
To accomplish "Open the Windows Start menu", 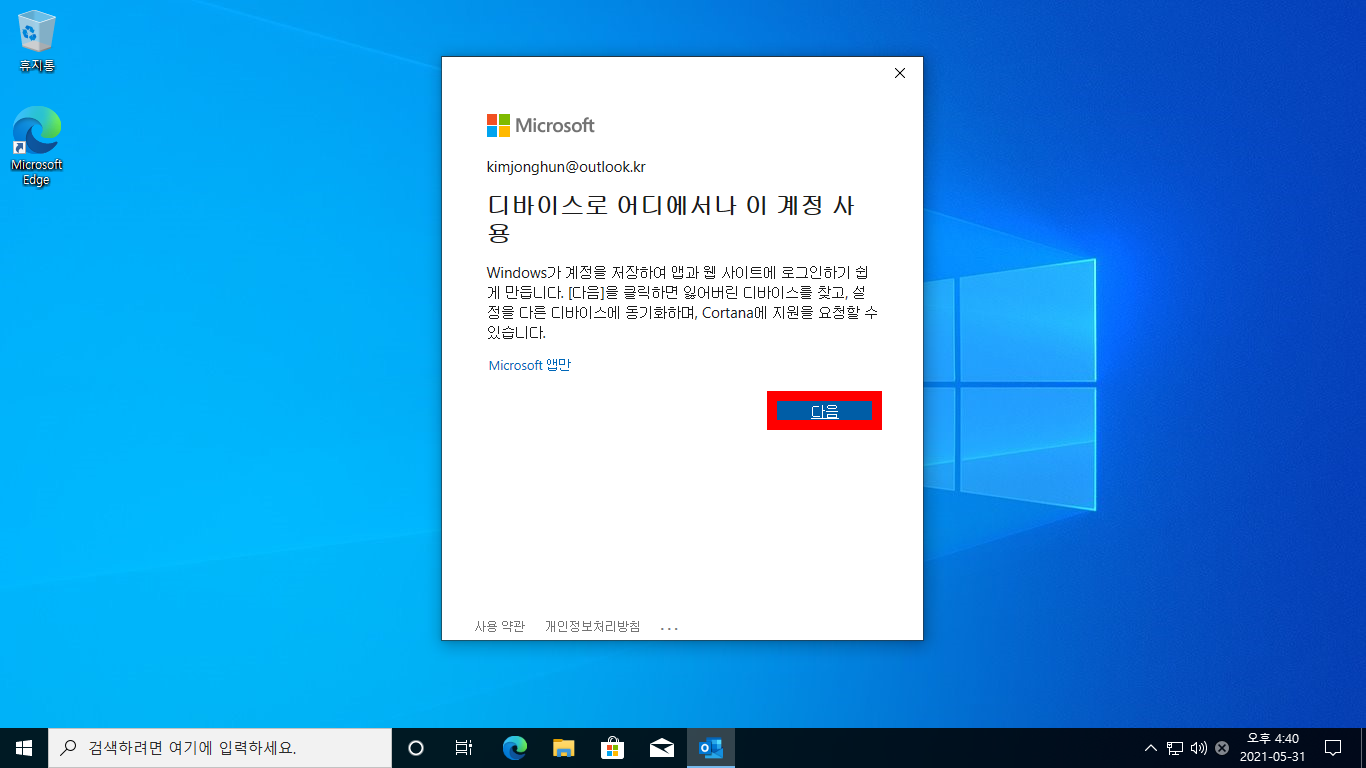I will pyautogui.click(x=24, y=748).
